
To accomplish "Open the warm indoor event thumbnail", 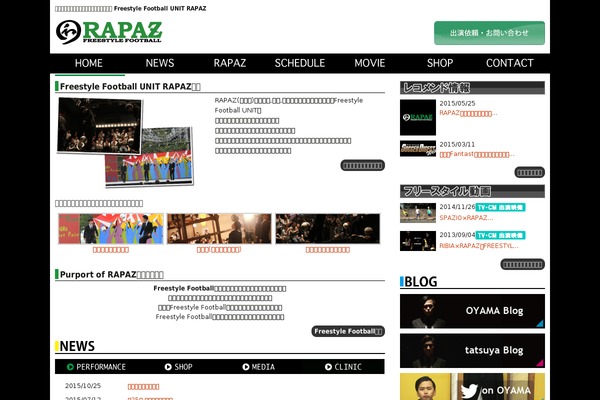I will (219, 229).
